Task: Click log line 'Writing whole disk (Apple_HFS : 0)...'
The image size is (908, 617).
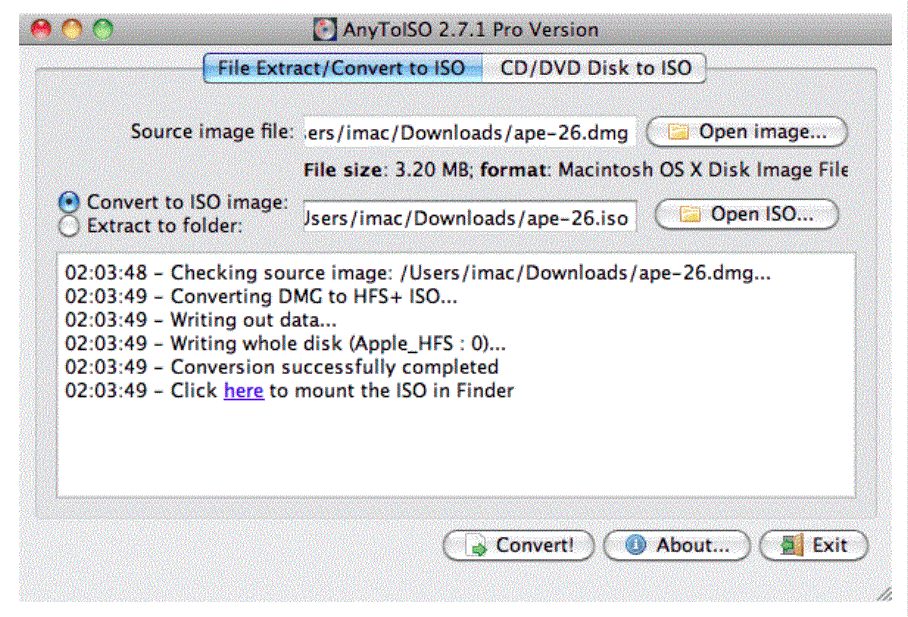Action: 285,344
